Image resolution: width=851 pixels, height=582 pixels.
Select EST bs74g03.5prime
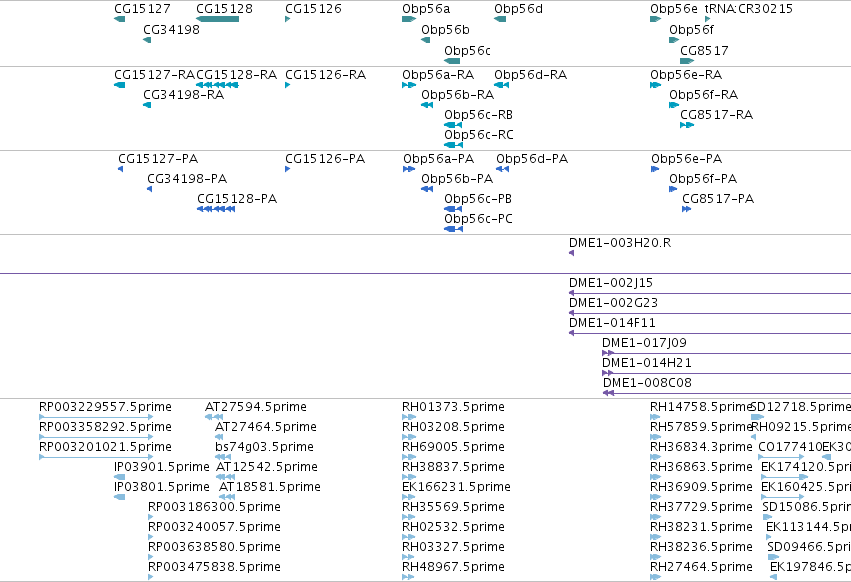264,447
